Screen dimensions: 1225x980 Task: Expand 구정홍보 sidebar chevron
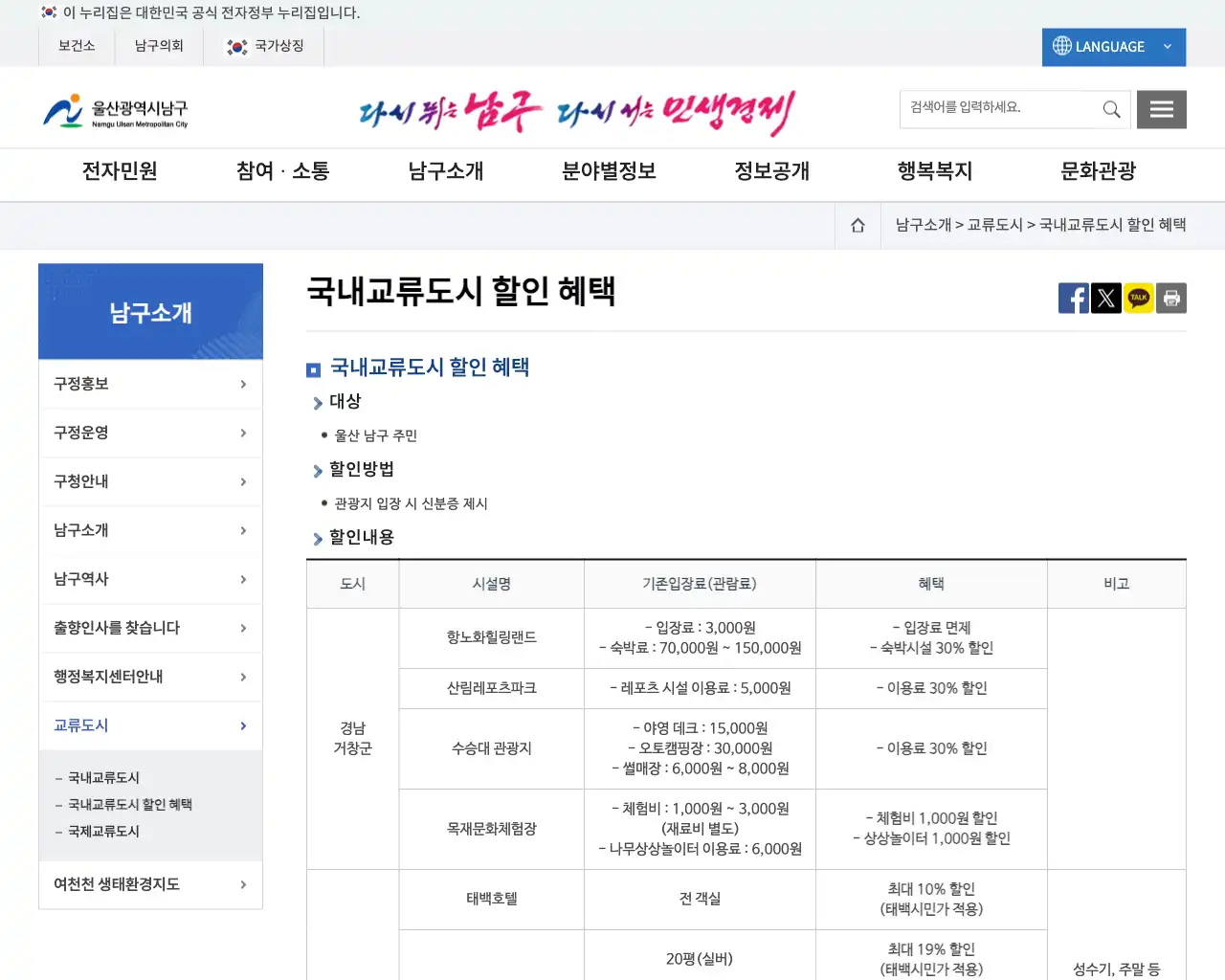point(243,385)
